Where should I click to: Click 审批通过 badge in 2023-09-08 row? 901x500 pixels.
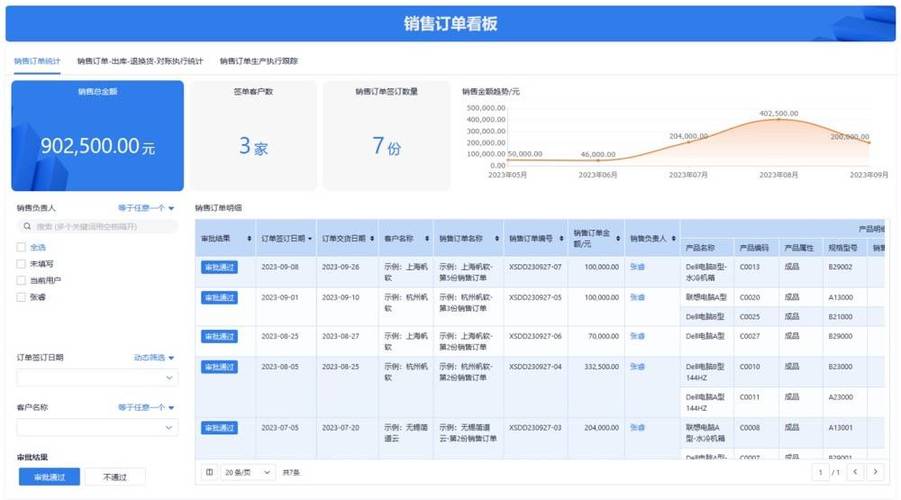[x=220, y=267]
